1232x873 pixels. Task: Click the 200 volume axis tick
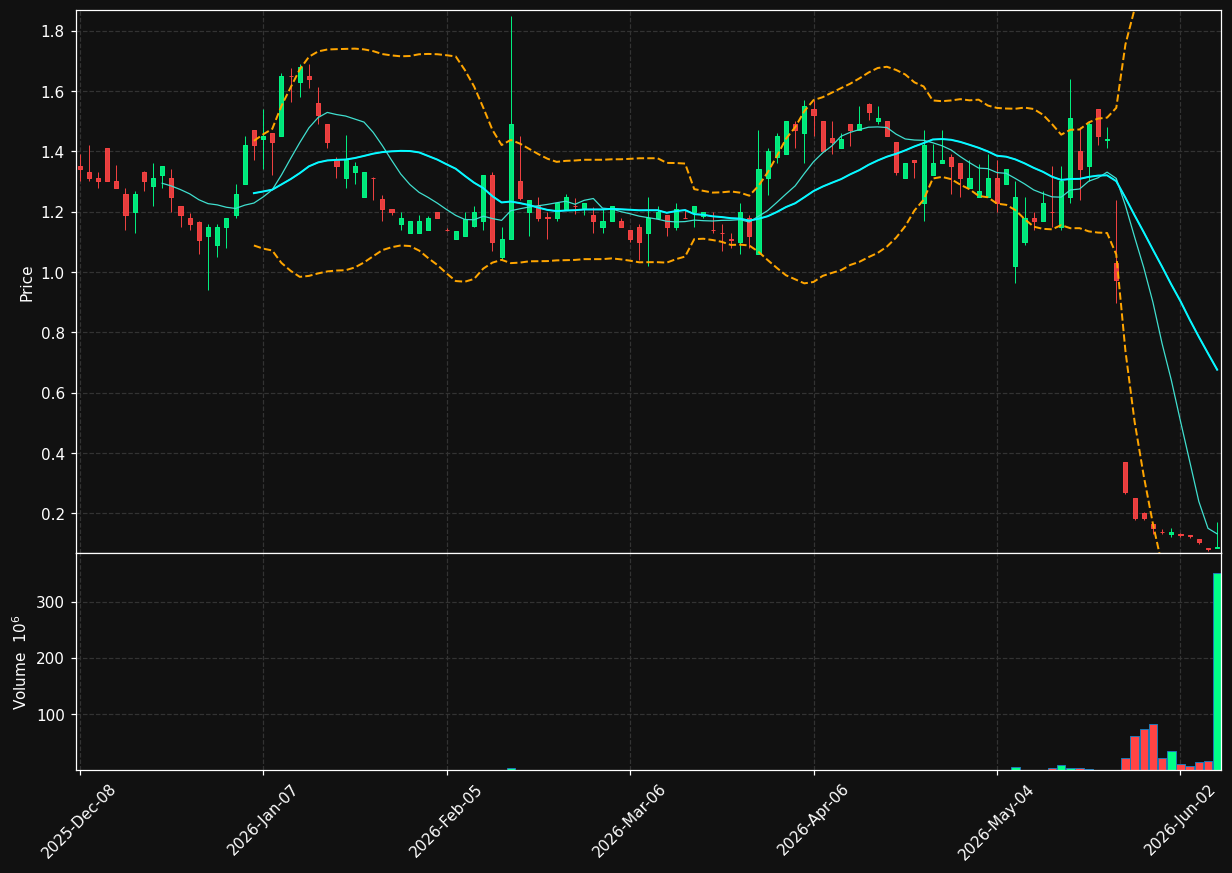pos(52,659)
